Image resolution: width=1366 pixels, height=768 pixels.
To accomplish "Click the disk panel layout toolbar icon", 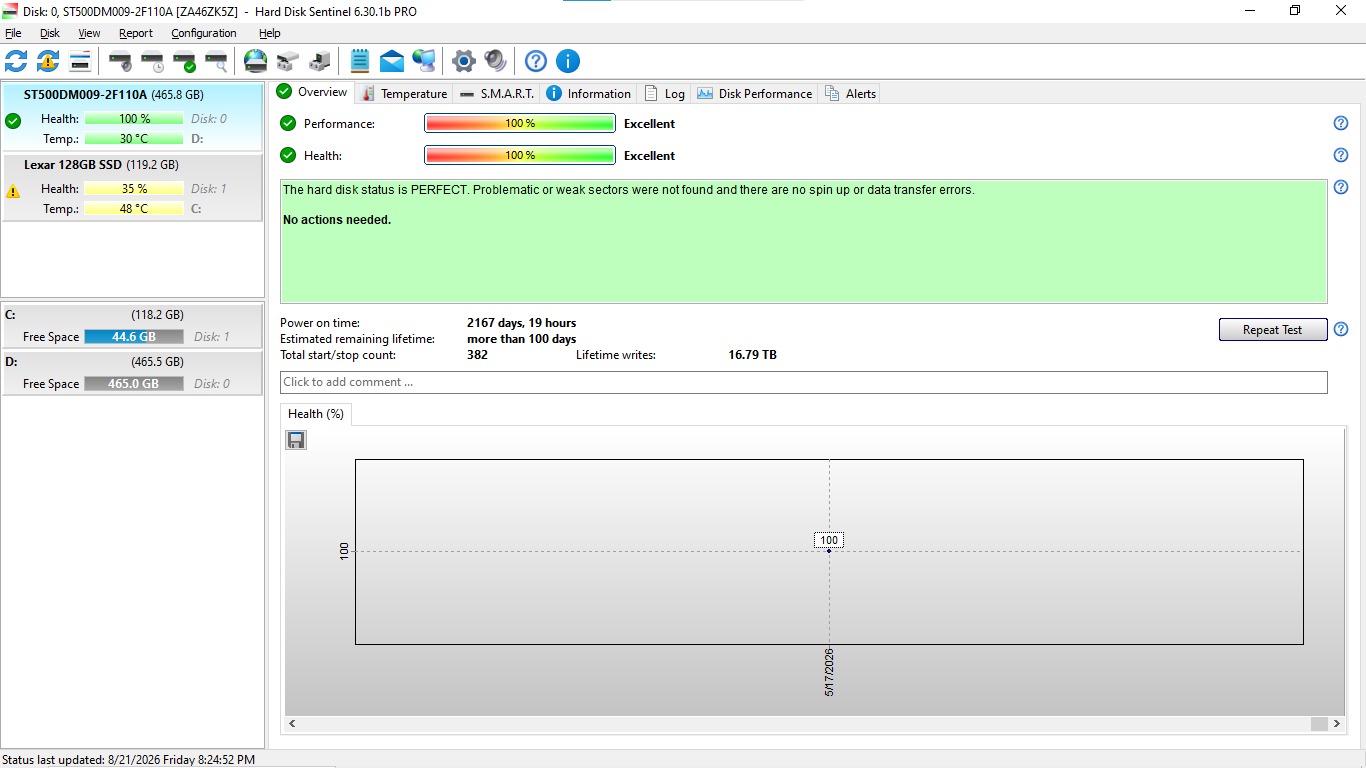I will point(80,61).
